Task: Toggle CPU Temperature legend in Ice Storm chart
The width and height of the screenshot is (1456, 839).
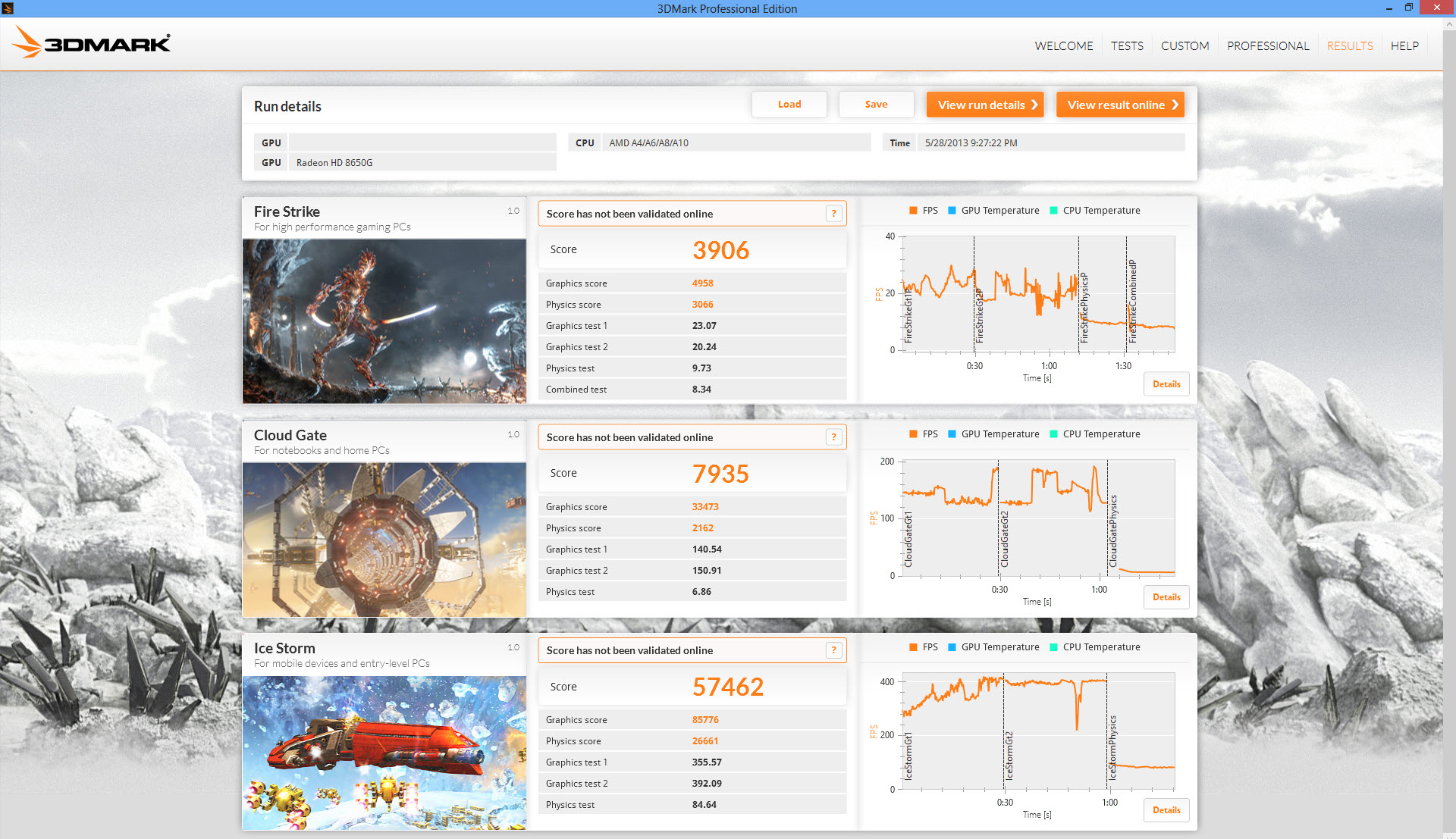Action: click(1094, 647)
